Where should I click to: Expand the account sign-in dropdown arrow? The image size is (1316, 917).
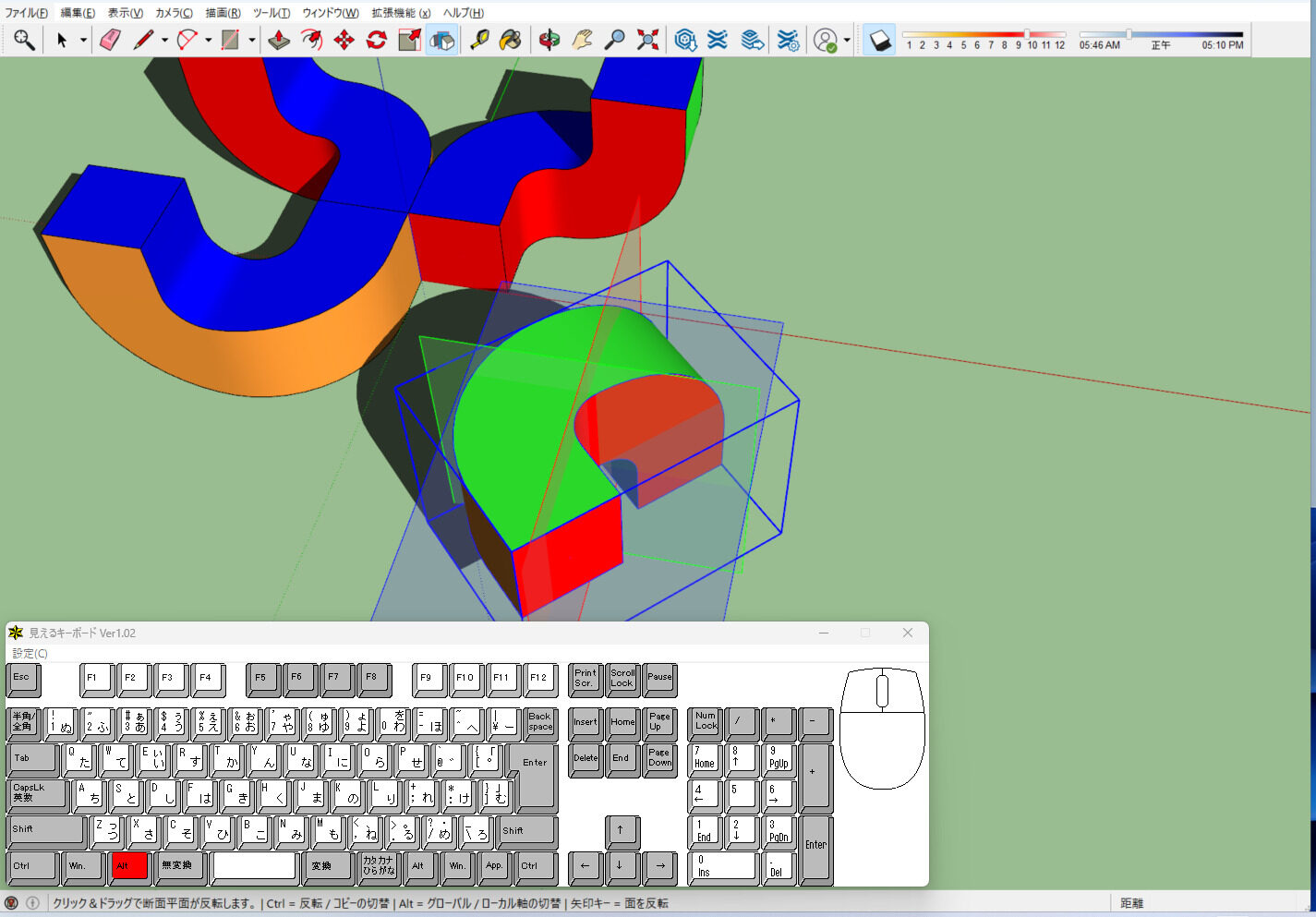(847, 40)
